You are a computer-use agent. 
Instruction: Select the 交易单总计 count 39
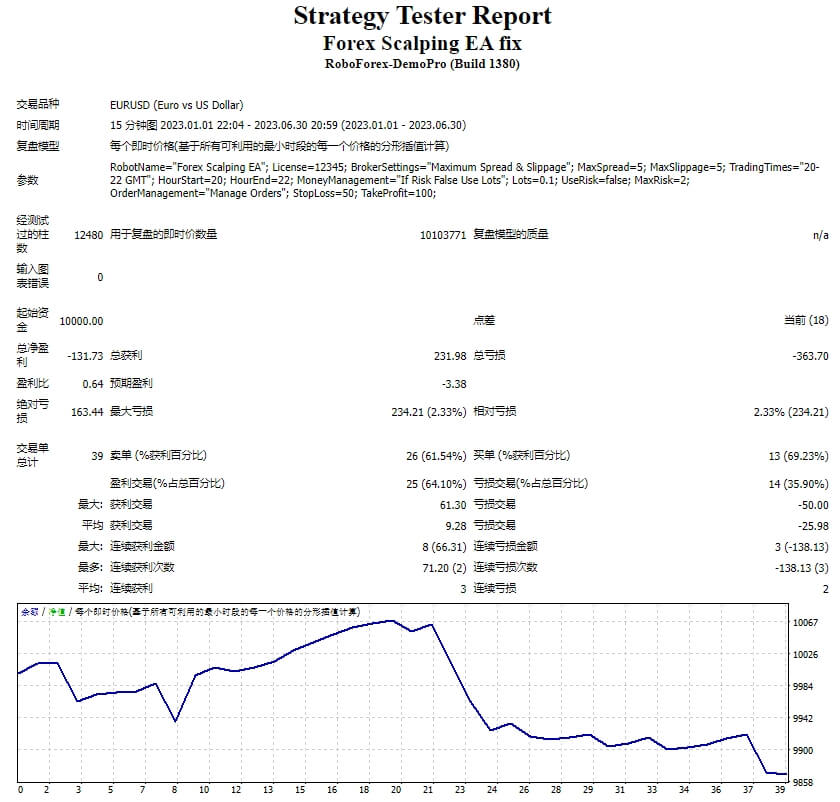click(x=95, y=455)
